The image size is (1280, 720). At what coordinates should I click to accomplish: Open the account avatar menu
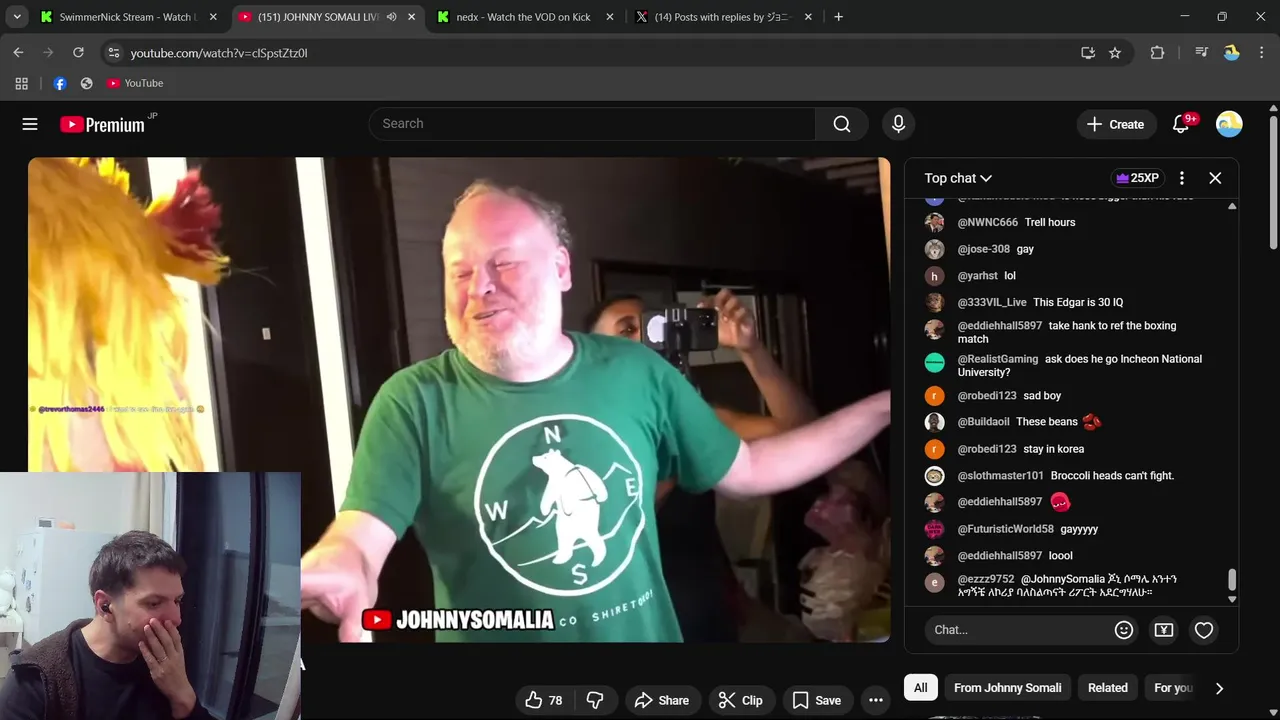point(1229,124)
